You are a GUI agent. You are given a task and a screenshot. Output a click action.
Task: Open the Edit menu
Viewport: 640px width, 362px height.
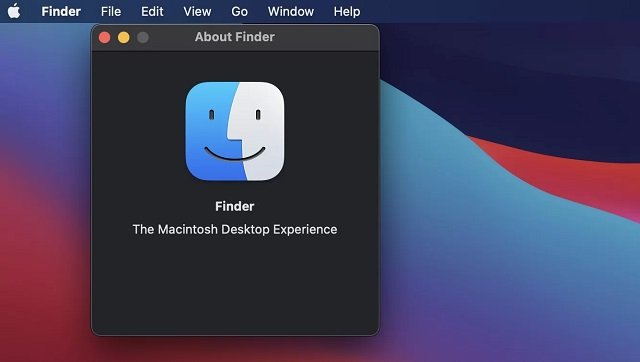coord(152,11)
